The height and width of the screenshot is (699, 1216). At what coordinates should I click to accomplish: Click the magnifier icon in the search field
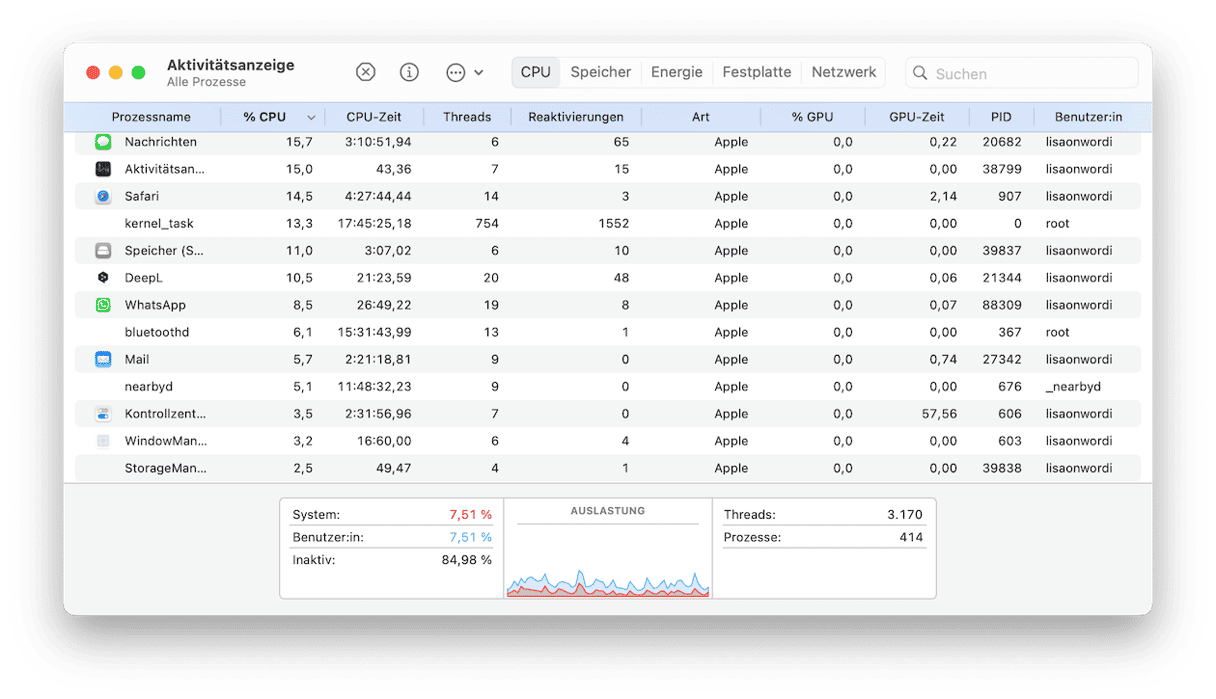(x=921, y=73)
